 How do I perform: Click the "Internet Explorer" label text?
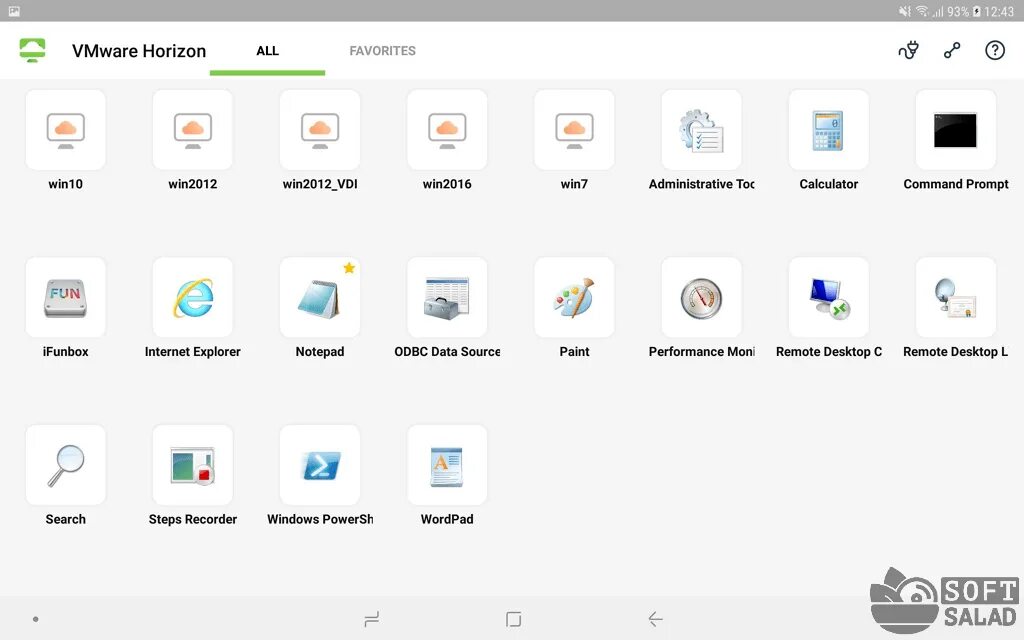click(x=193, y=352)
